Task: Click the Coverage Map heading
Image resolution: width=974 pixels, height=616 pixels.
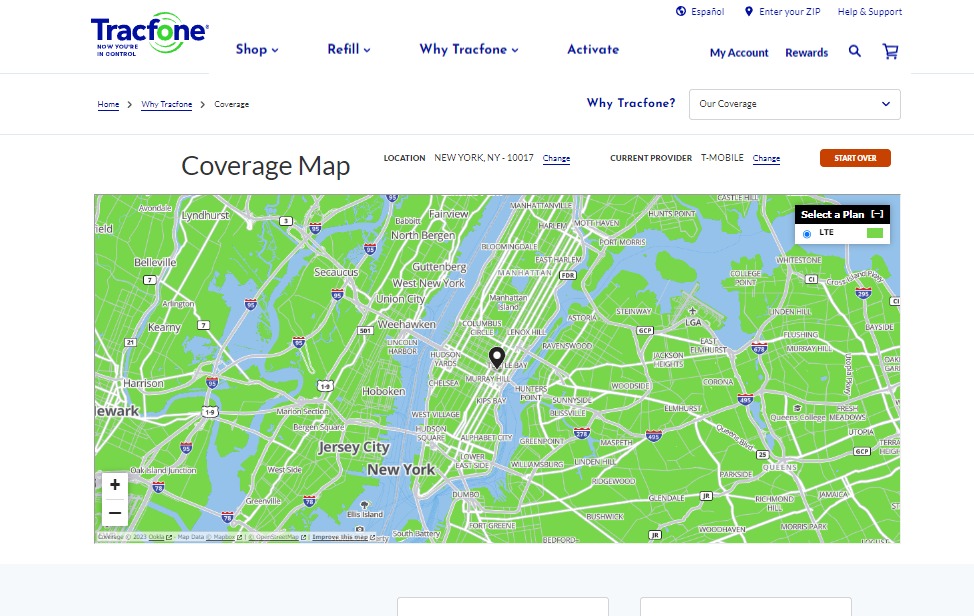Action: click(x=266, y=166)
